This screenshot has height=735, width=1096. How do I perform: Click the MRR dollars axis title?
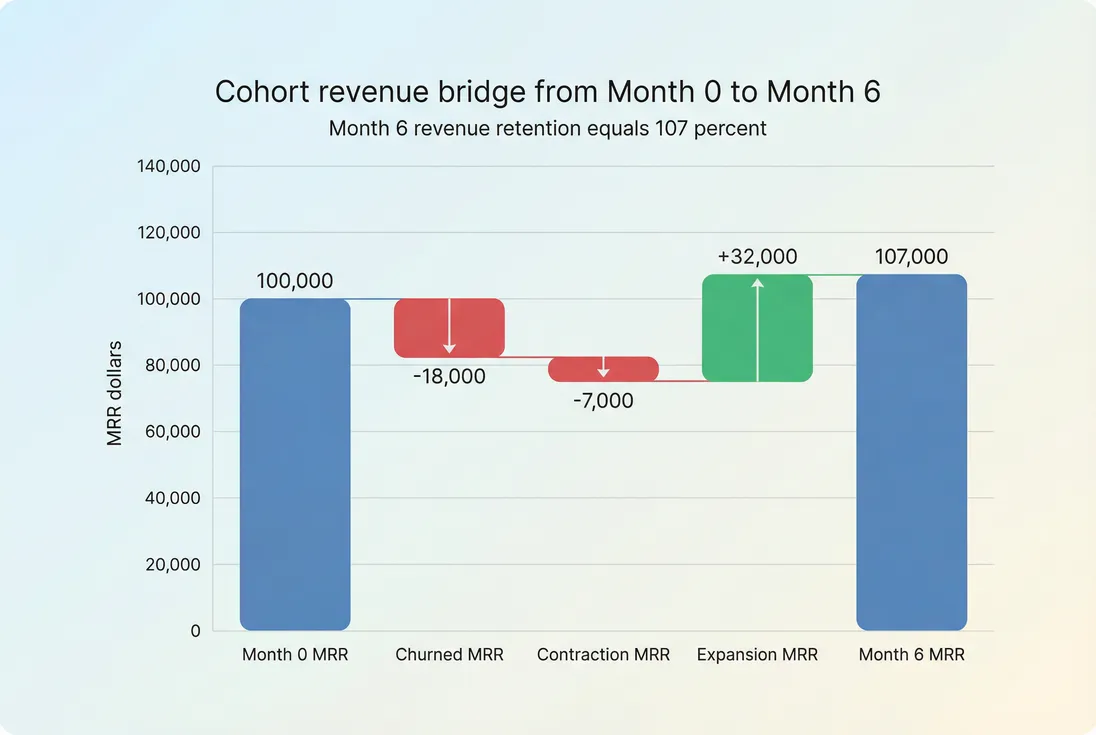(113, 396)
